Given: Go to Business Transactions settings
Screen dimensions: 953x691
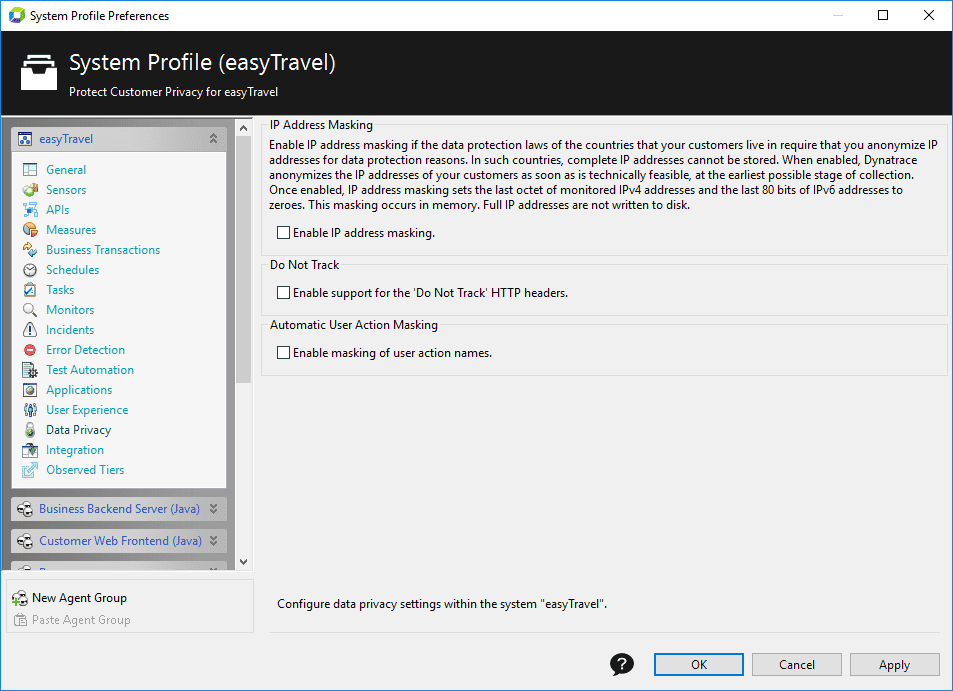Looking at the screenshot, I should (x=103, y=250).
